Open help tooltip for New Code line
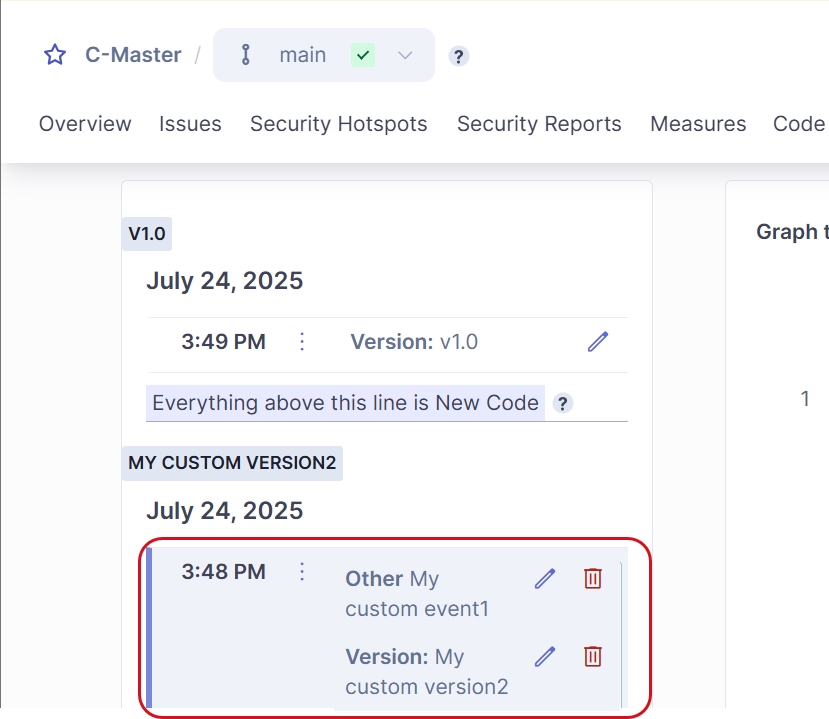This screenshot has width=829, height=719. tap(563, 404)
